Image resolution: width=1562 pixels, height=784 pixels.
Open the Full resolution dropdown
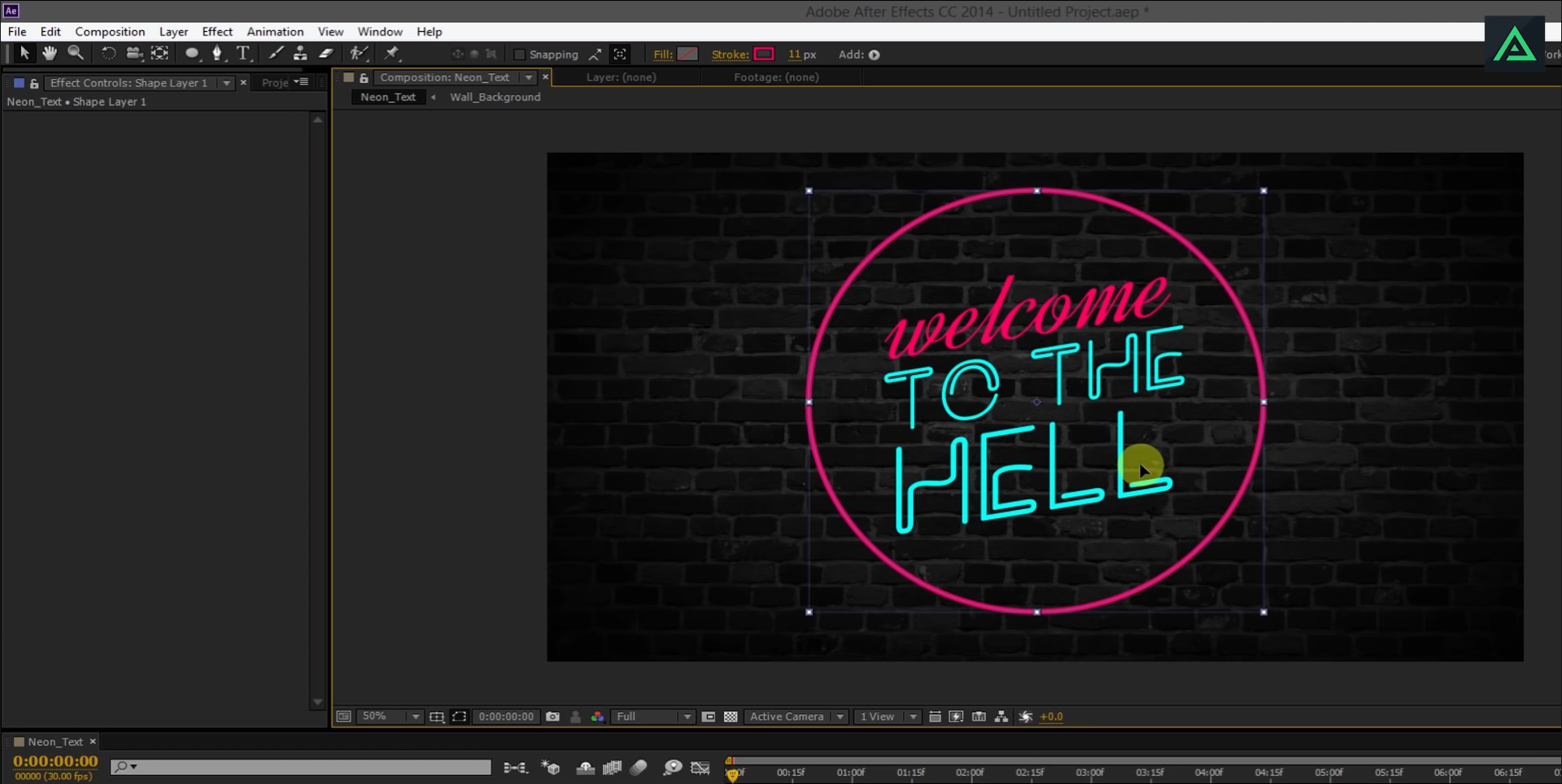pos(653,716)
